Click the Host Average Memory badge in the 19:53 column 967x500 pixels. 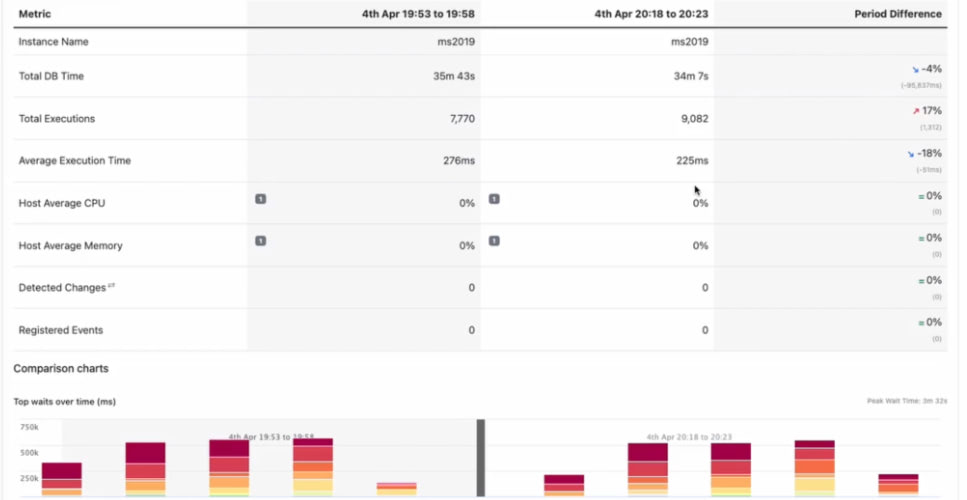261,241
